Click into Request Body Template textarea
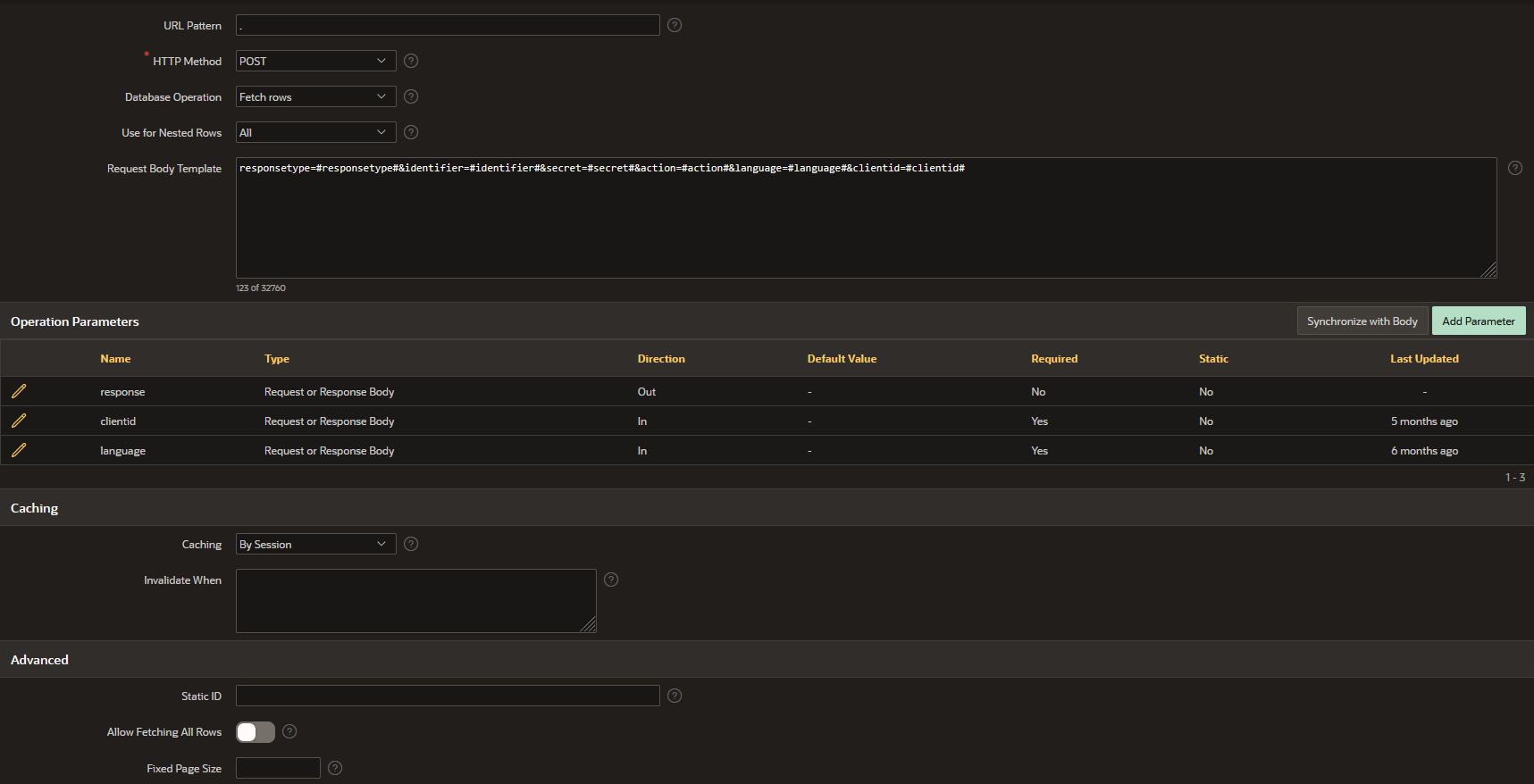Screen dimensions: 1534x784 pyautogui.click(x=867, y=218)
